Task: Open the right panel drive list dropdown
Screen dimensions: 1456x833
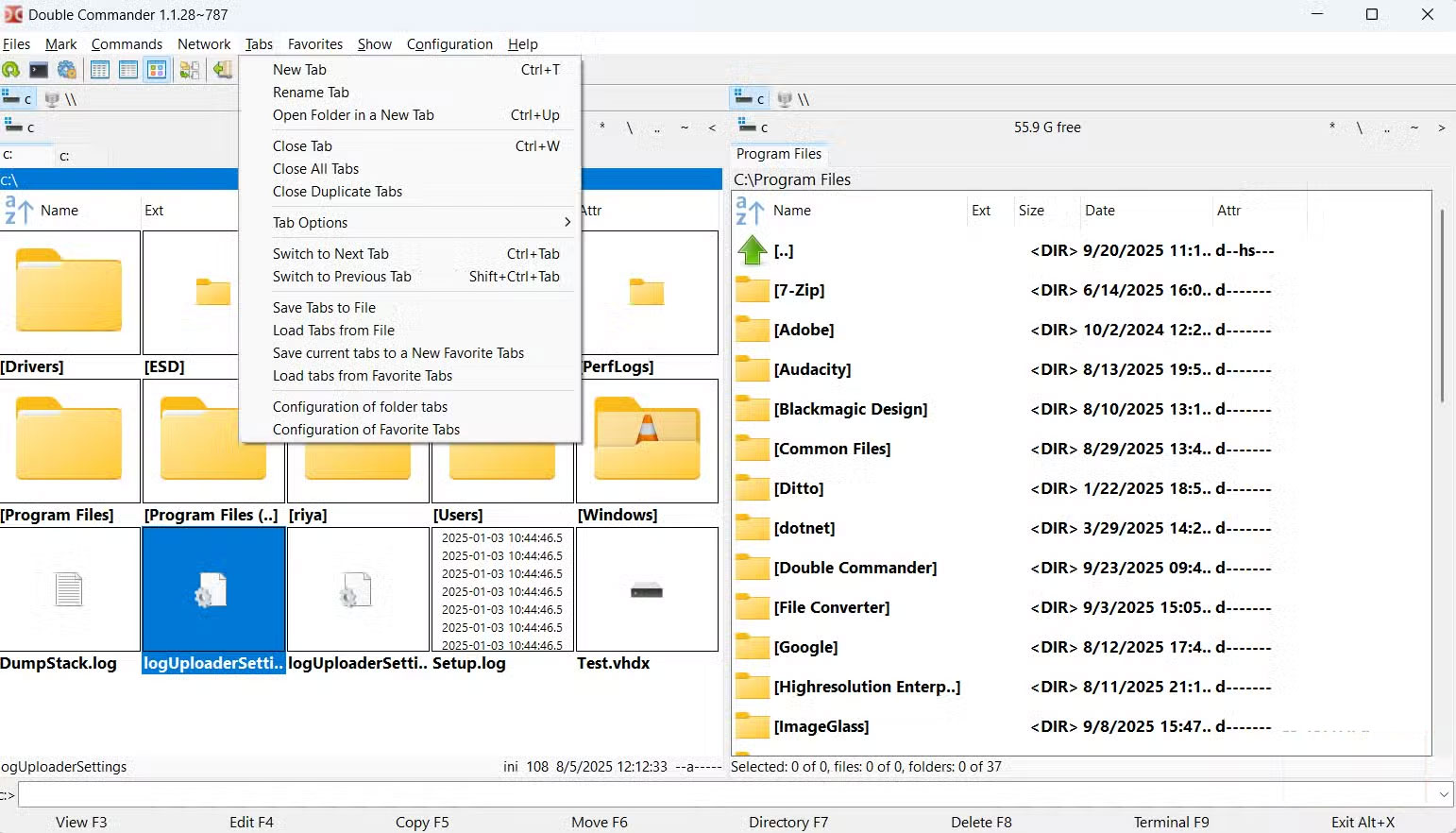Action: pyautogui.click(x=752, y=127)
